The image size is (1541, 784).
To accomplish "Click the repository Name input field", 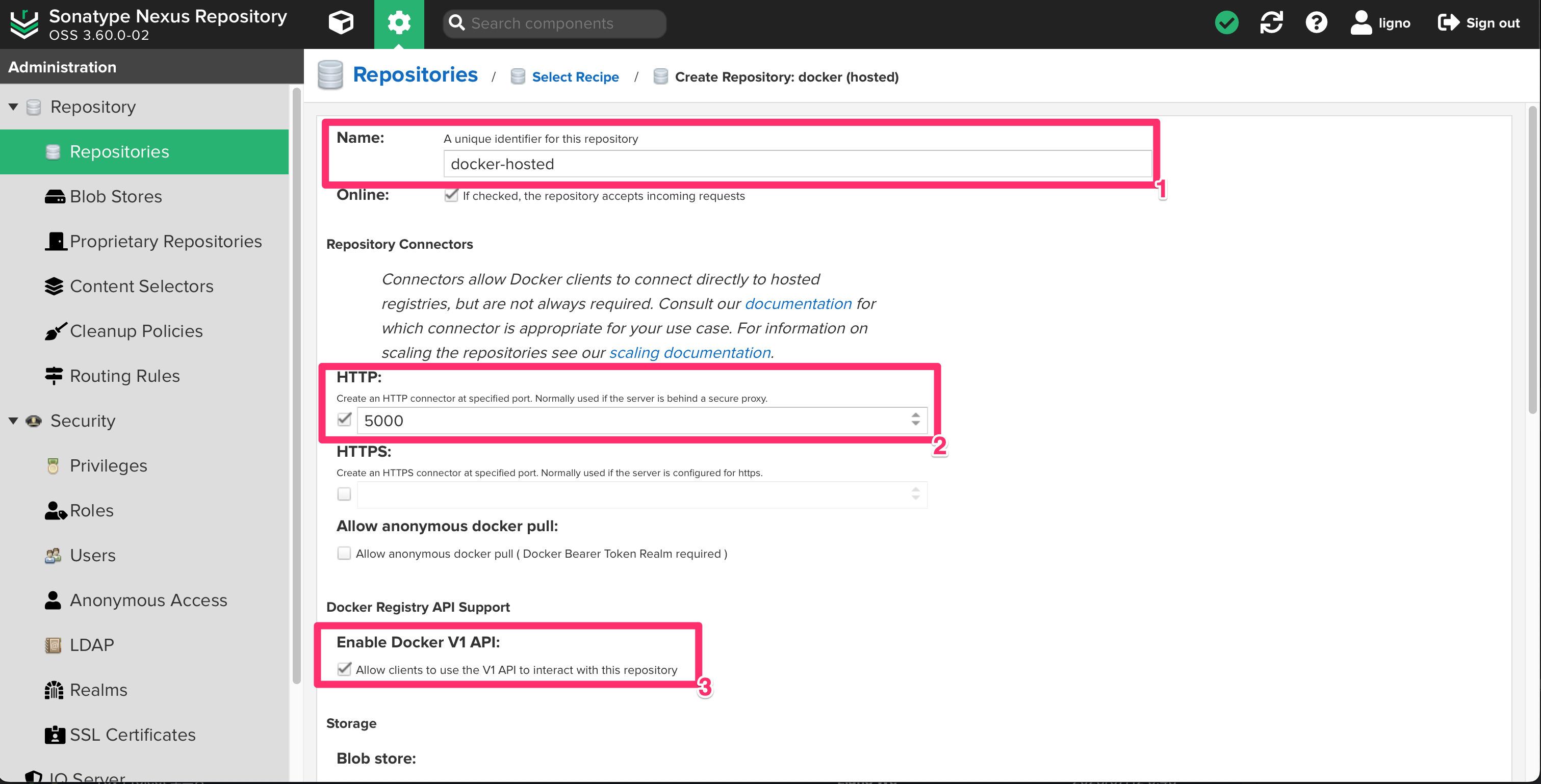I will [x=795, y=163].
